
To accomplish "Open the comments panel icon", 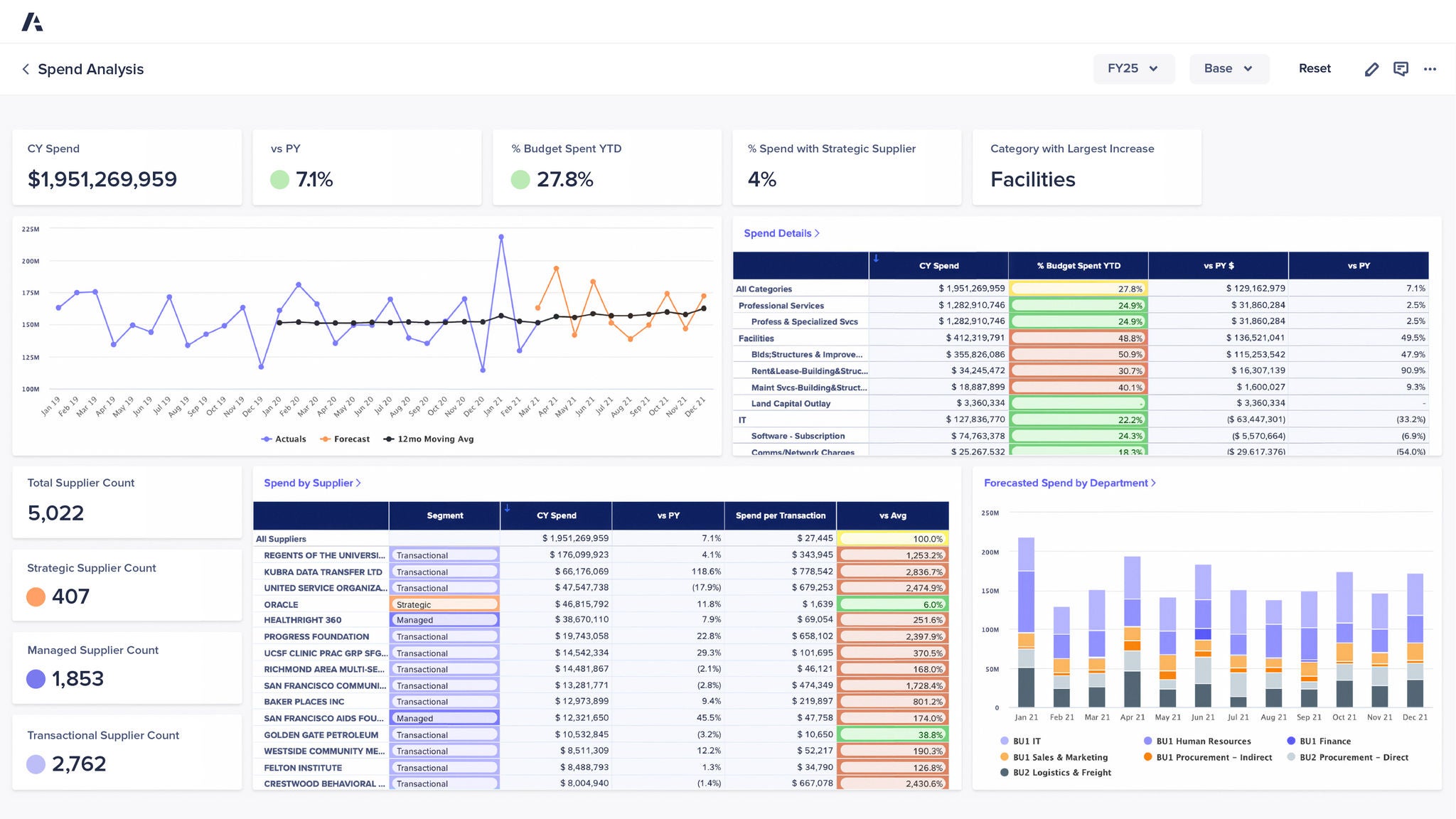I will (x=1401, y=68).
